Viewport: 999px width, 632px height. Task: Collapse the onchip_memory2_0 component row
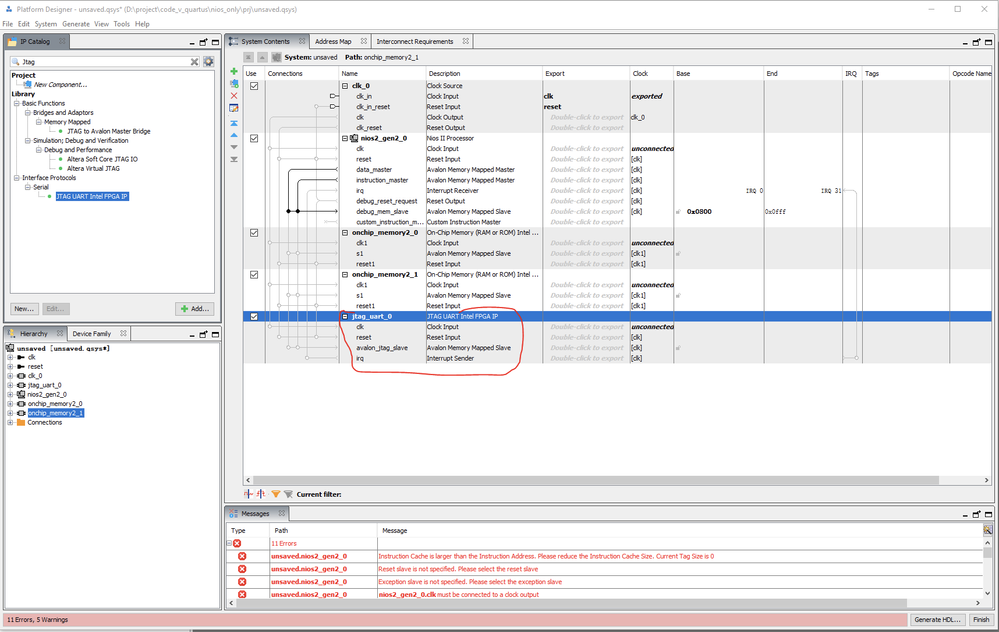coord(345,233)
